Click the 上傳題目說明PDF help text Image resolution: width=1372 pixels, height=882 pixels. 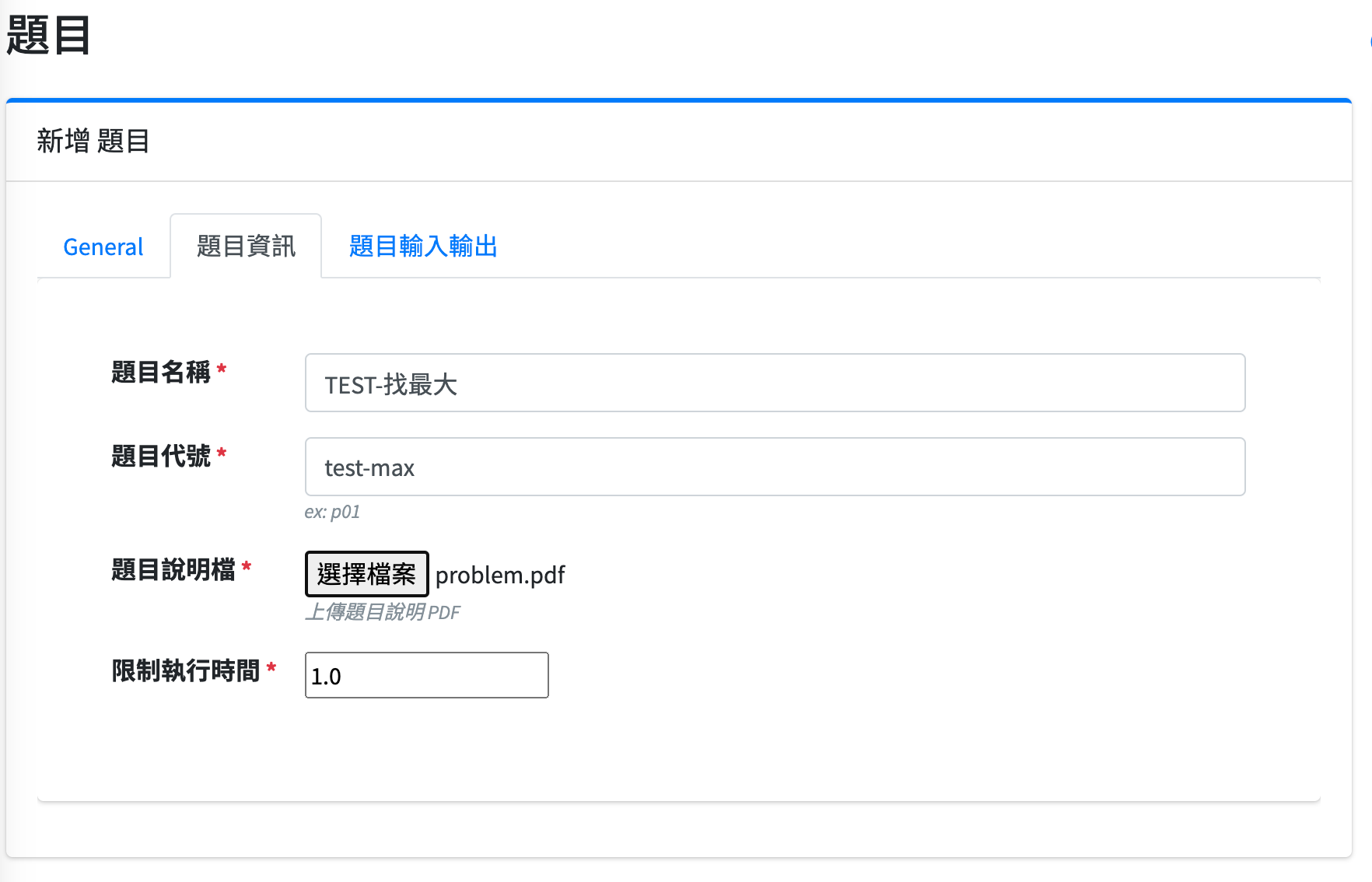(x=382, y=612)
